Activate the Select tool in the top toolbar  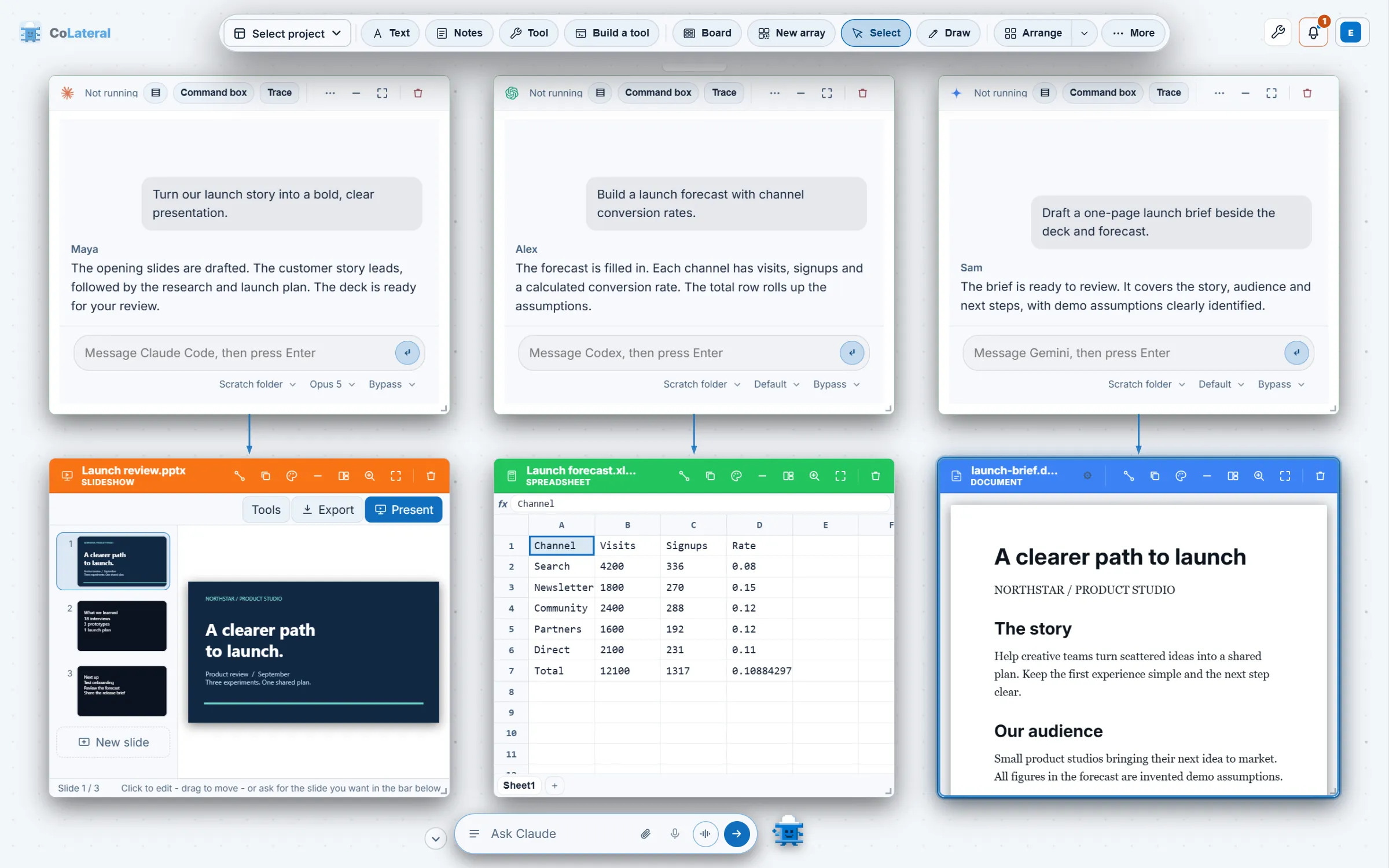tap(876, 33)
